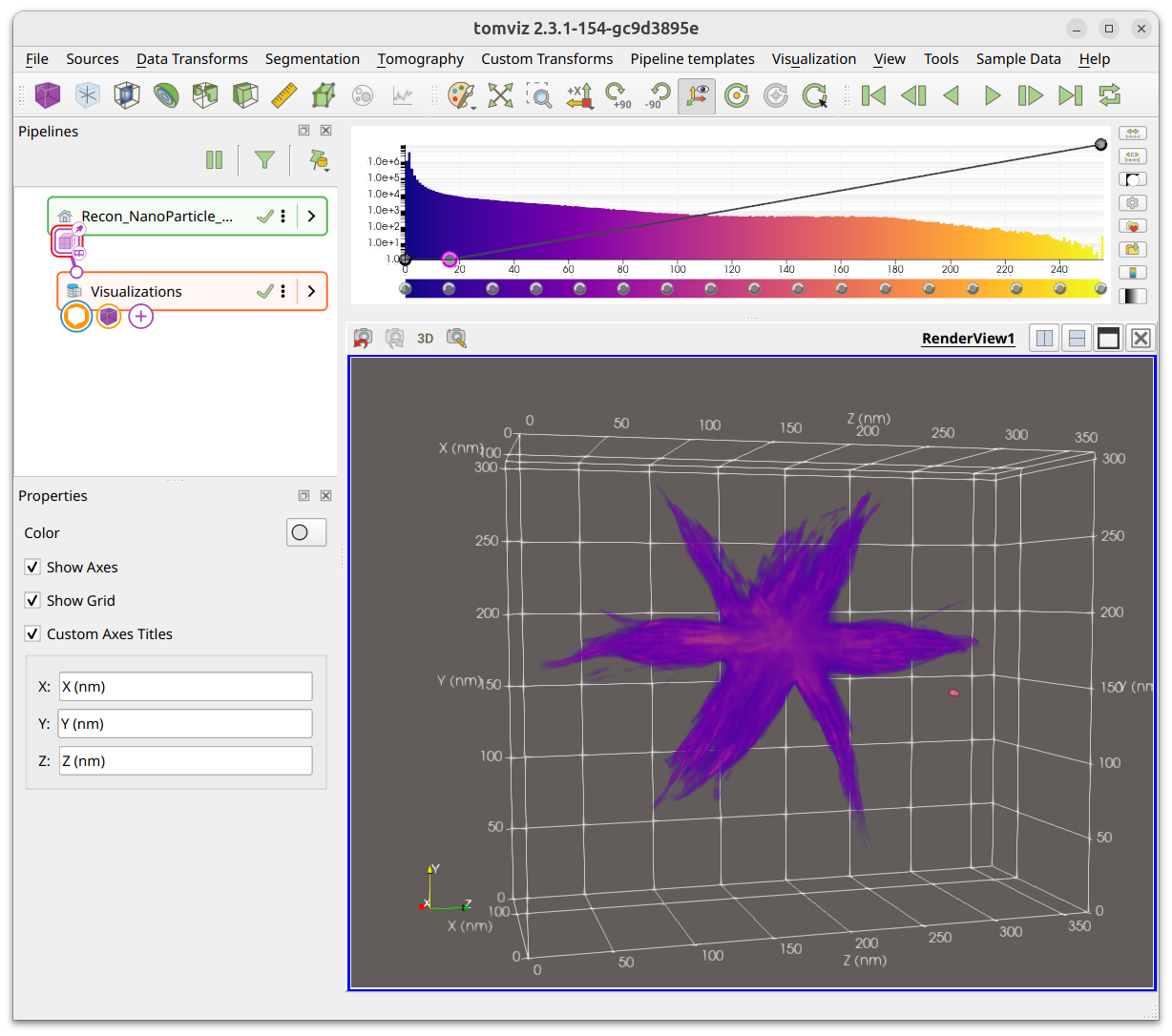Play animation in reverse
Viewport: 1172px width, 1036px height.
tap(952, 94)
